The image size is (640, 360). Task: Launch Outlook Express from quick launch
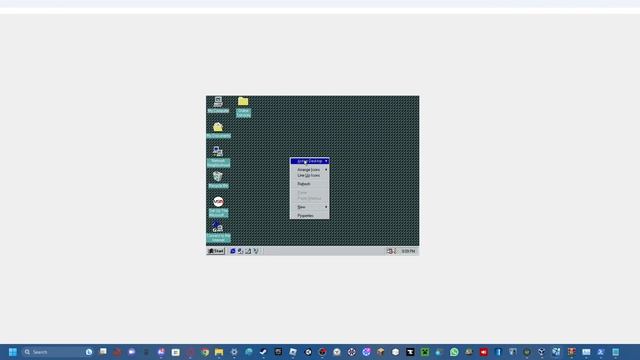pyautogui.click(x=240, y=251)
